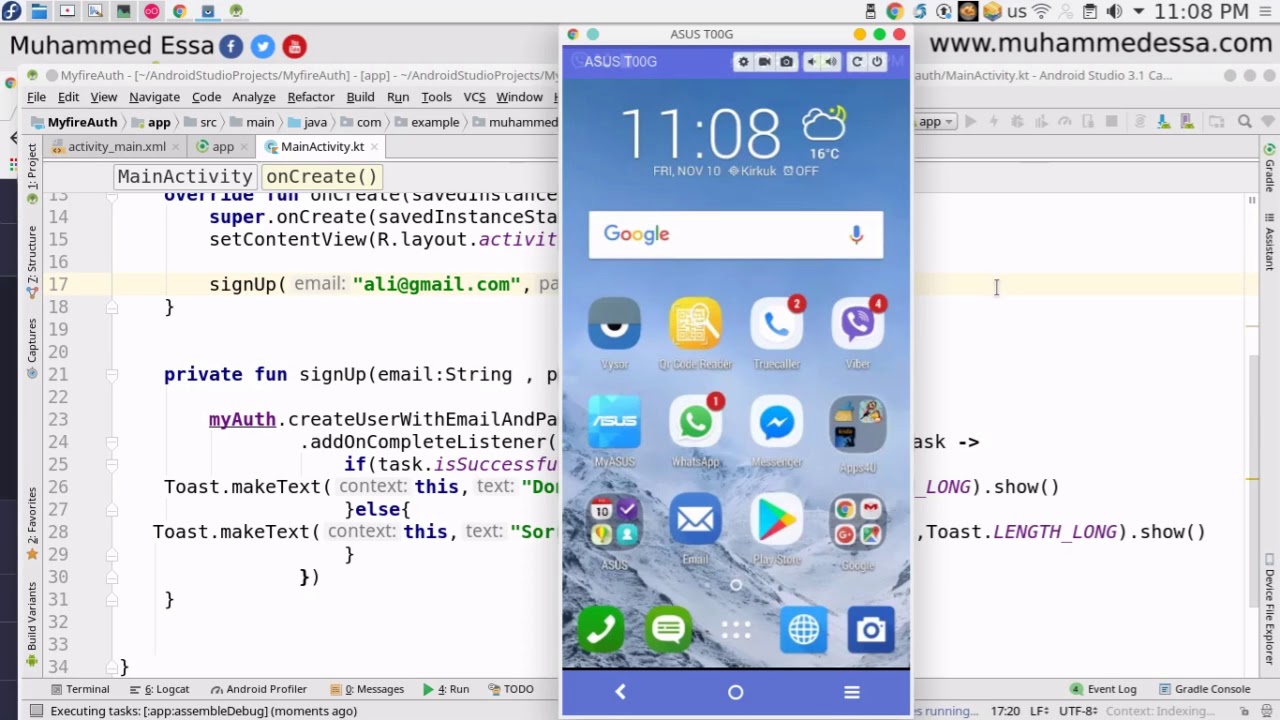Tap the phone home navigation button
The image size is (1280, 720).
click(x=736, y=692)
